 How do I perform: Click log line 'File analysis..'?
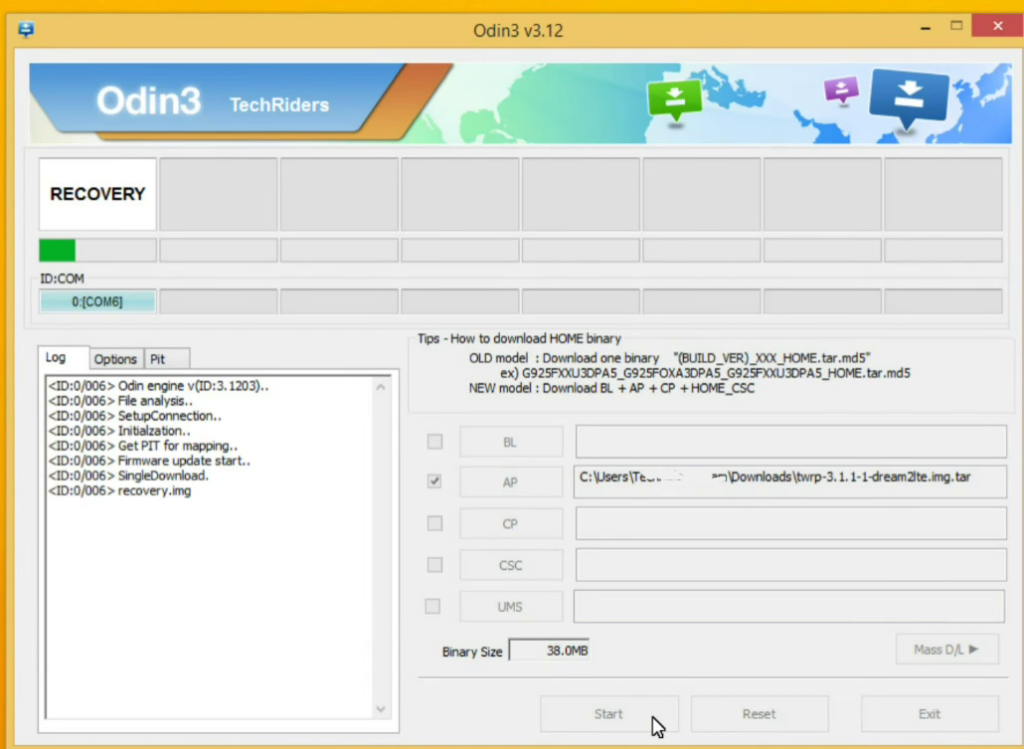[120, 401]
